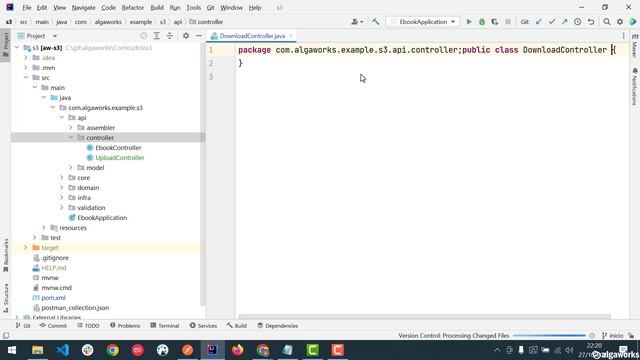Open the File menu
Screen dimensions: 640x360
[27, 7]
